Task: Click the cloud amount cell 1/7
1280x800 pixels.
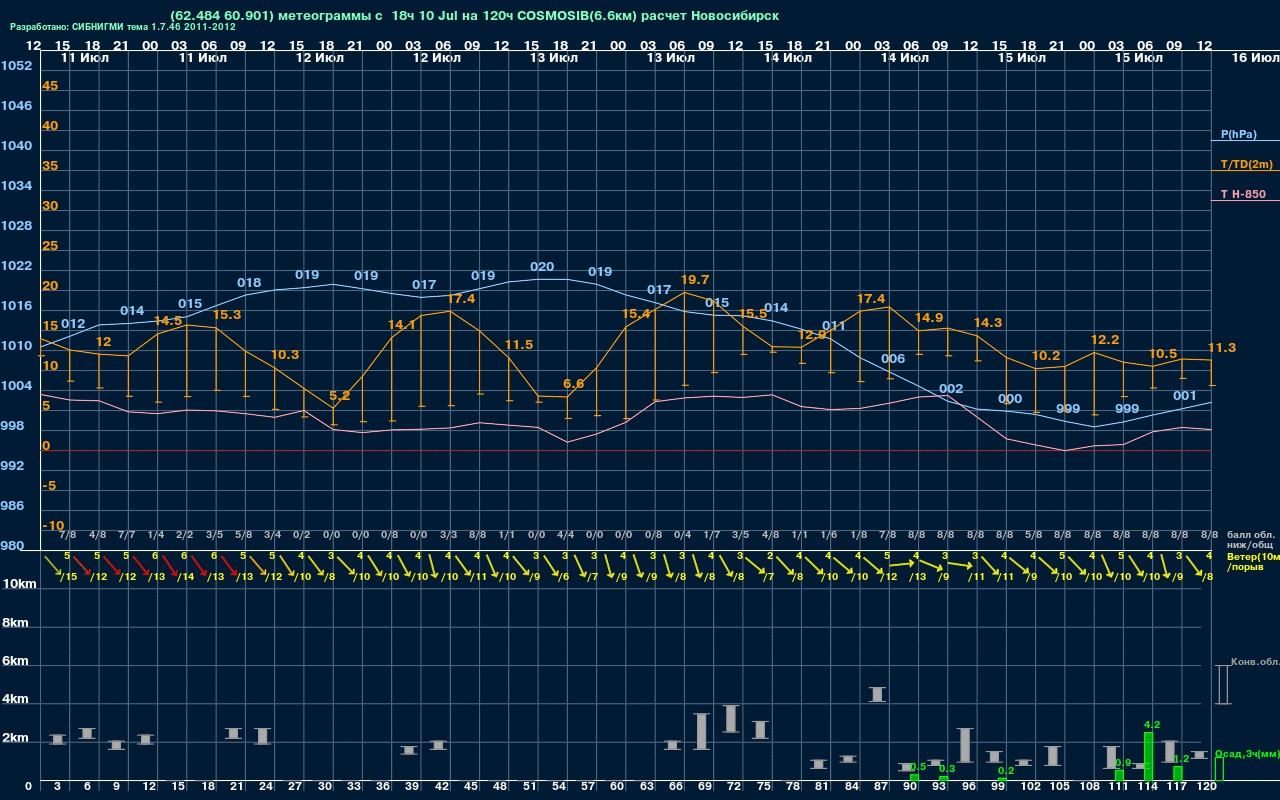Action: click(x=712, y=536)
